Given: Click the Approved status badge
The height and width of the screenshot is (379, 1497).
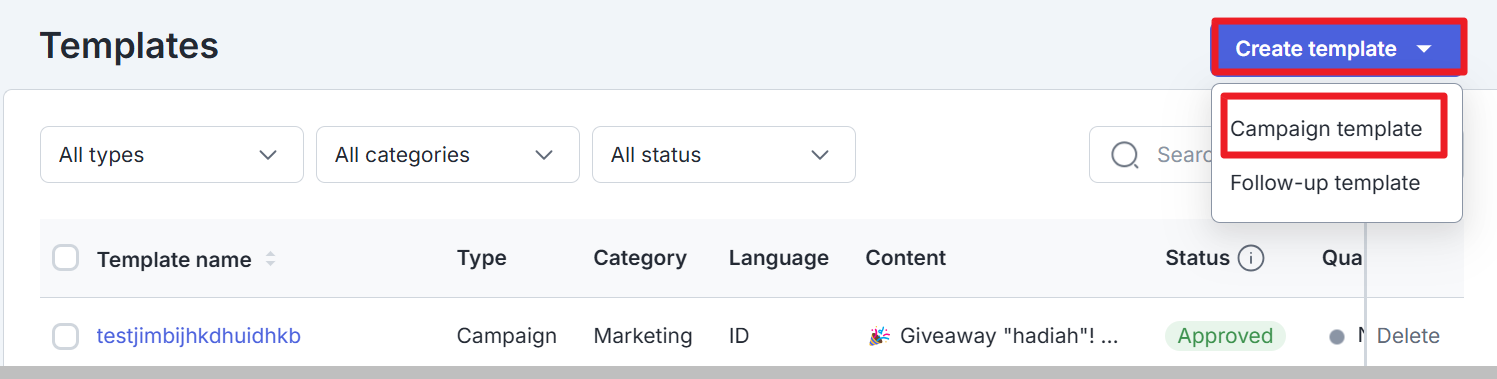Looking at the screenshot, I should coord(1225,336).
